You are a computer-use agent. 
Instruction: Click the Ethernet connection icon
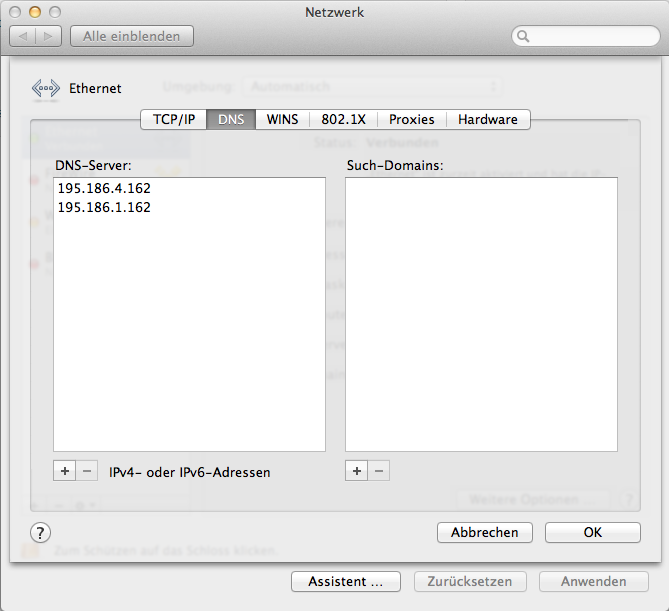pos(46,89)
